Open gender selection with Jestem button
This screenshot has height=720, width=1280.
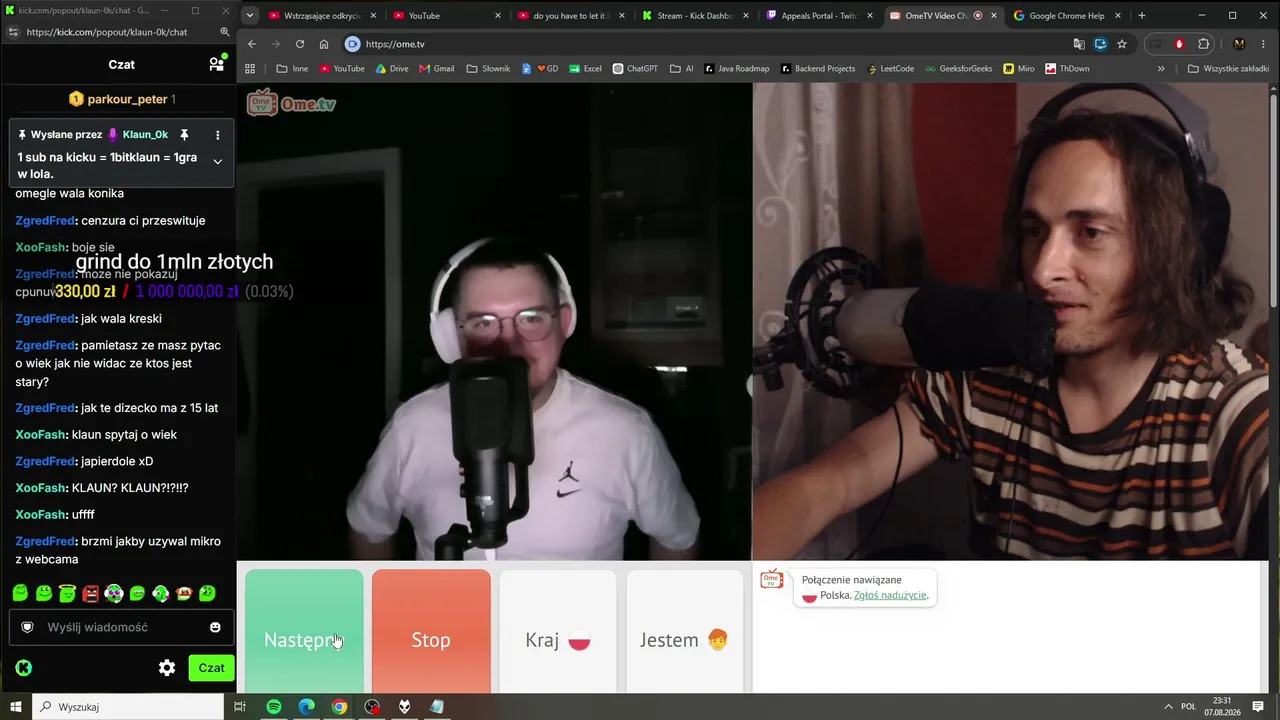685,632
